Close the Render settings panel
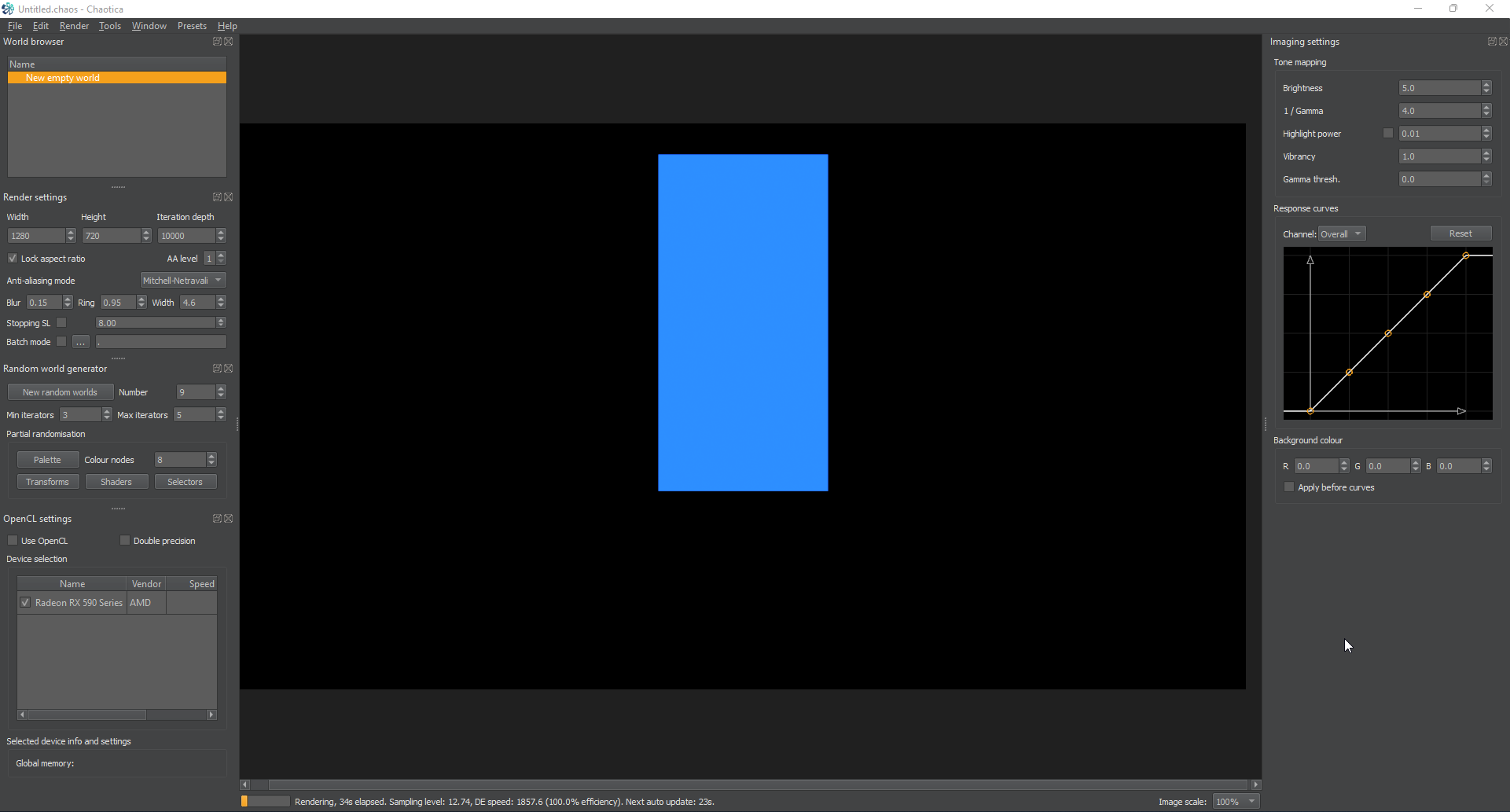Viewport: 1510px width, 812px height. tap(229, 197)
